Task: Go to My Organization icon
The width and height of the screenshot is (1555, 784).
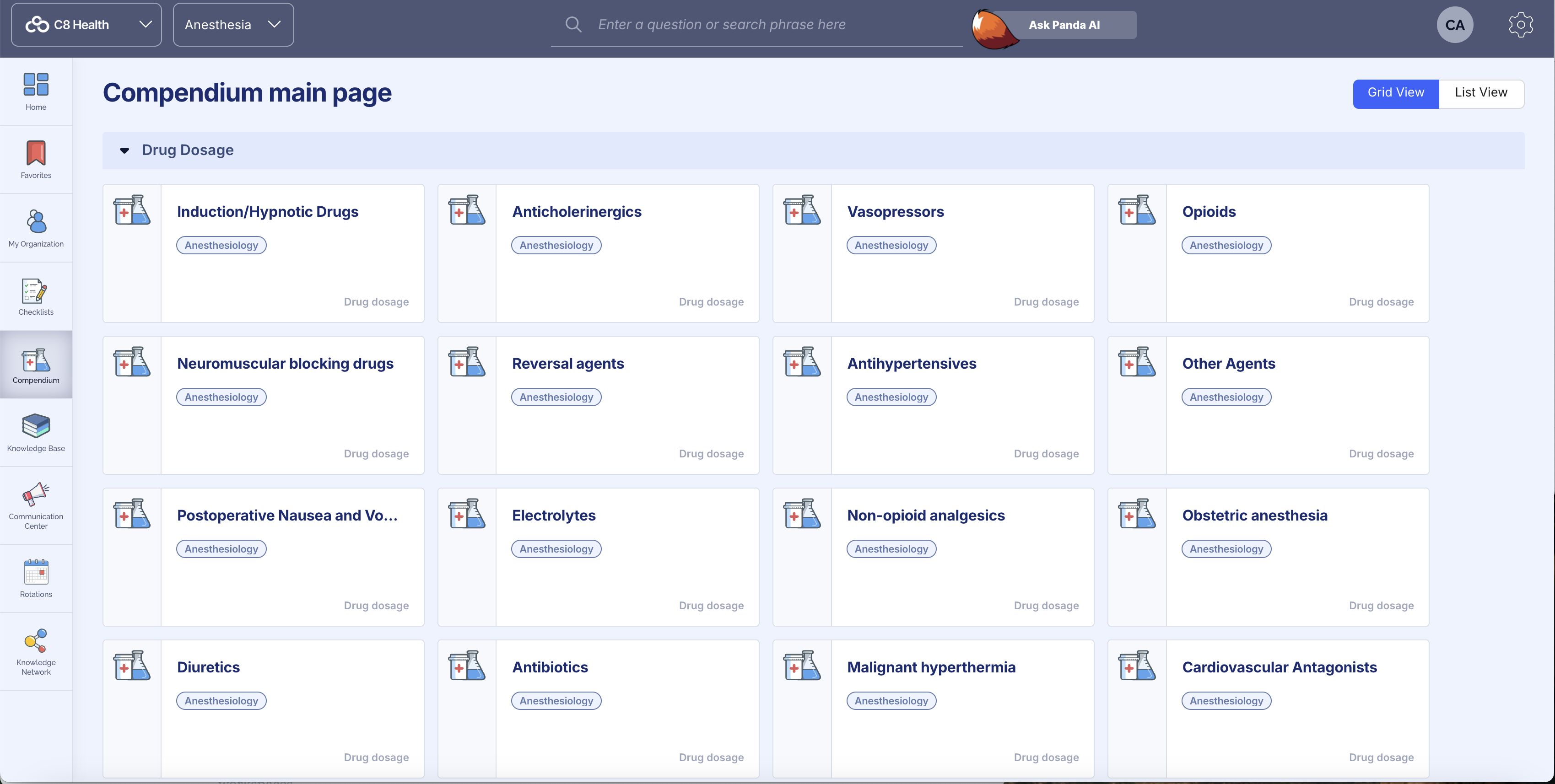Action: click(x=36, y=227)
